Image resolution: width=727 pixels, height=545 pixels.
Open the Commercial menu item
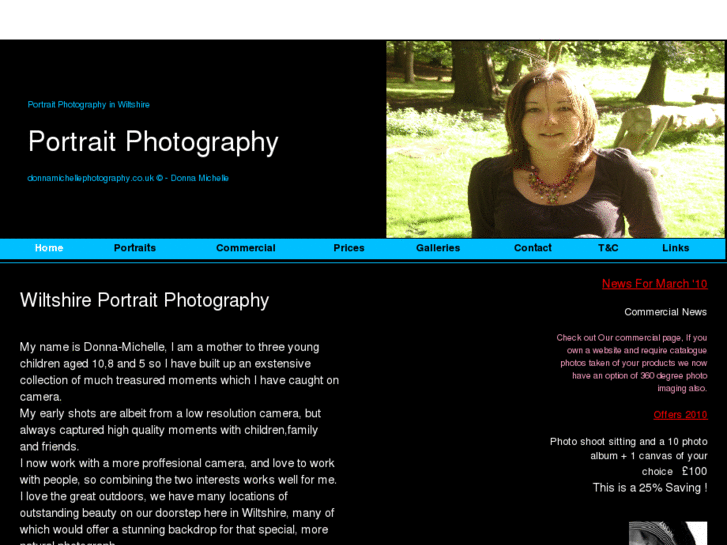(x=246, y=248)
